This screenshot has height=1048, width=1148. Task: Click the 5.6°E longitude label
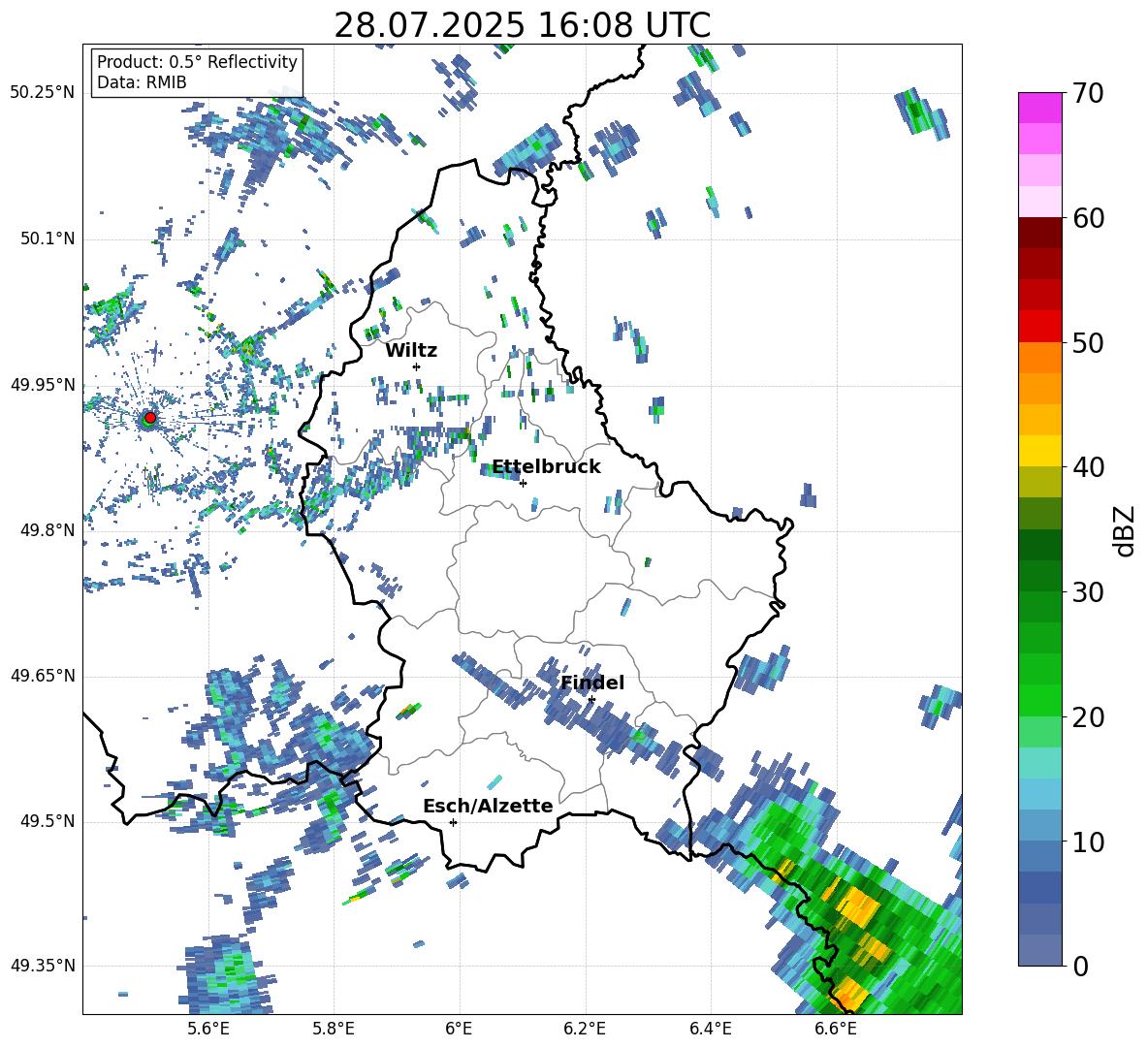[x=208, y=1029]
